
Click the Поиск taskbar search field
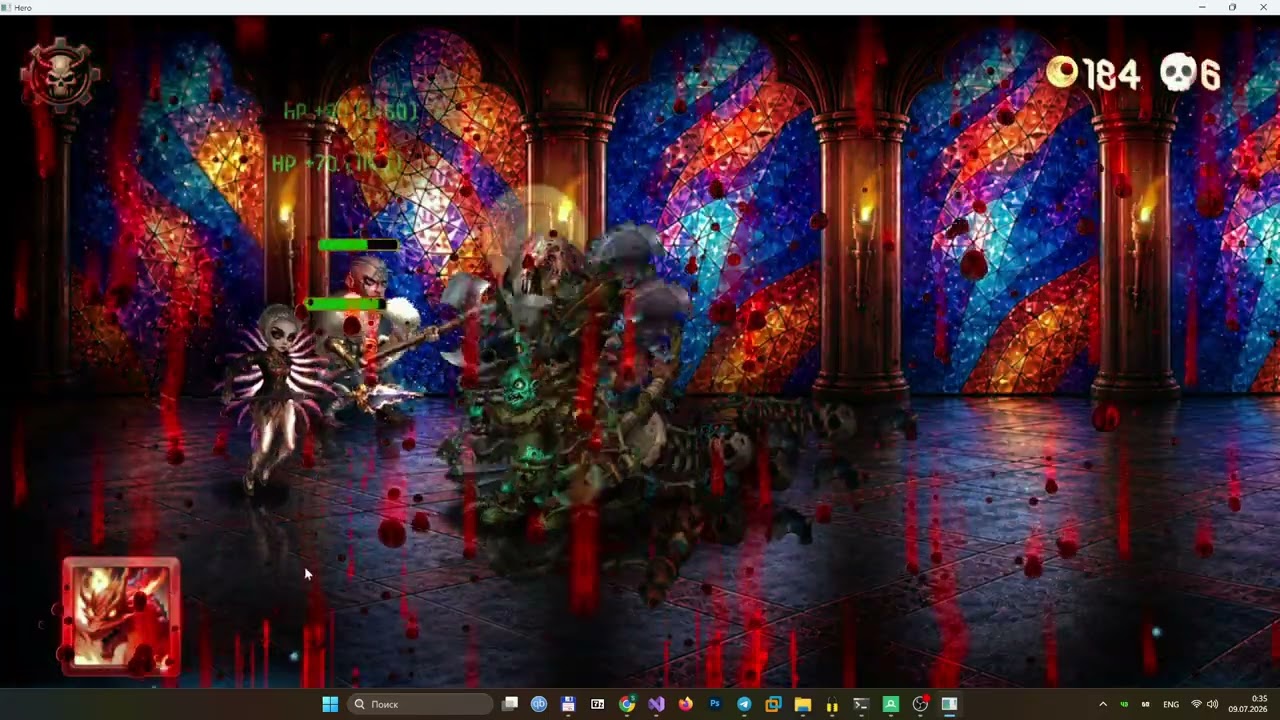pyautogui.click(x=420, y=704)
